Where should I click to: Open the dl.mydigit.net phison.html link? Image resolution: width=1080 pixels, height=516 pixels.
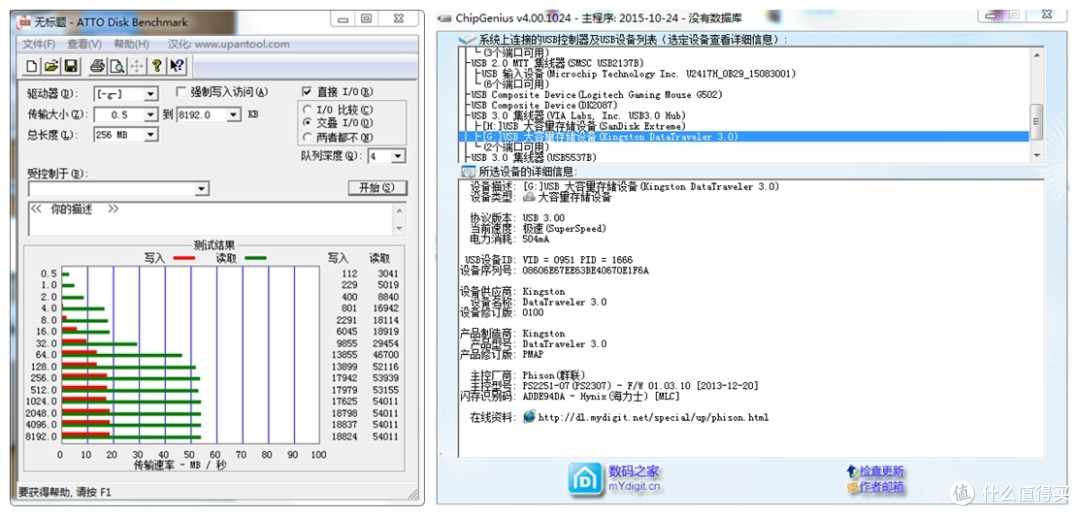653,417
